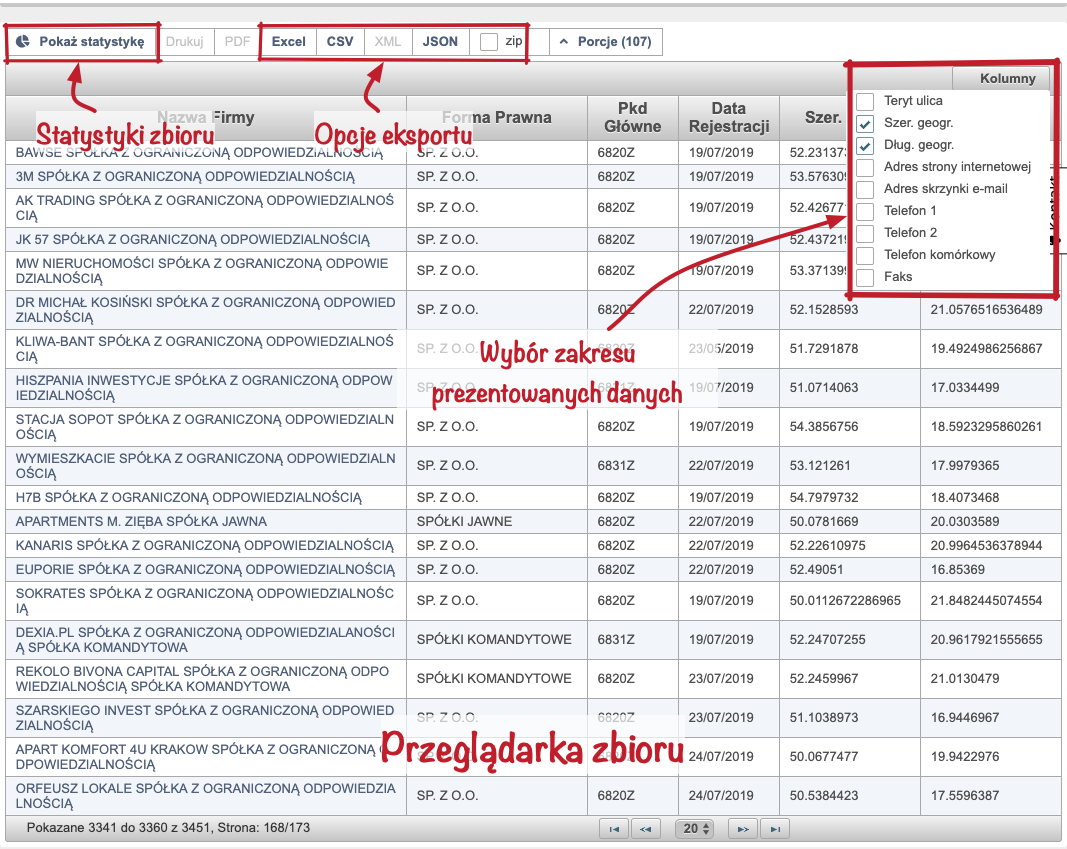Export data as CSV

click(340, 42)
